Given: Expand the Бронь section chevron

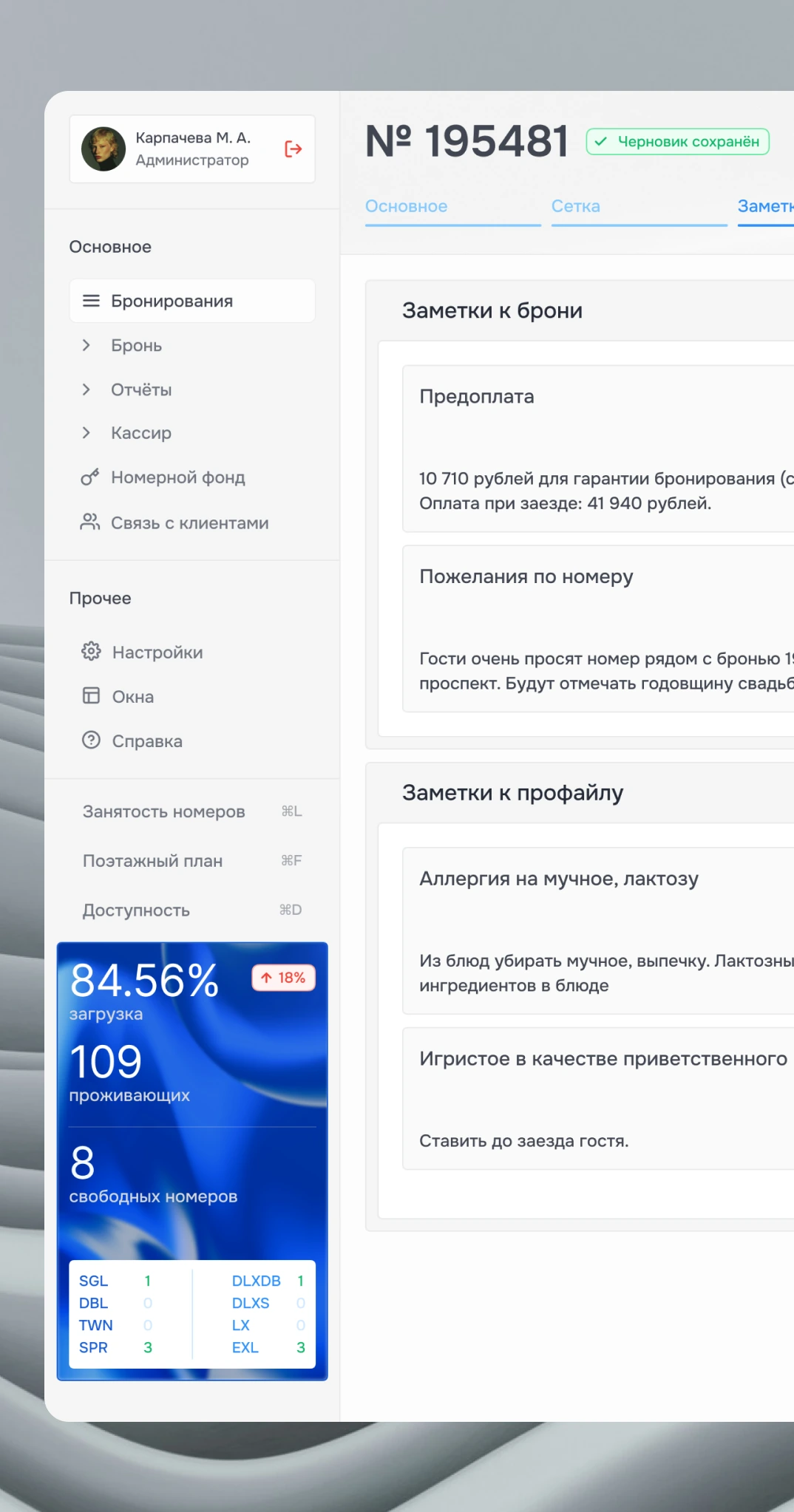Looking at the screenshot, I should click(86, 345).
